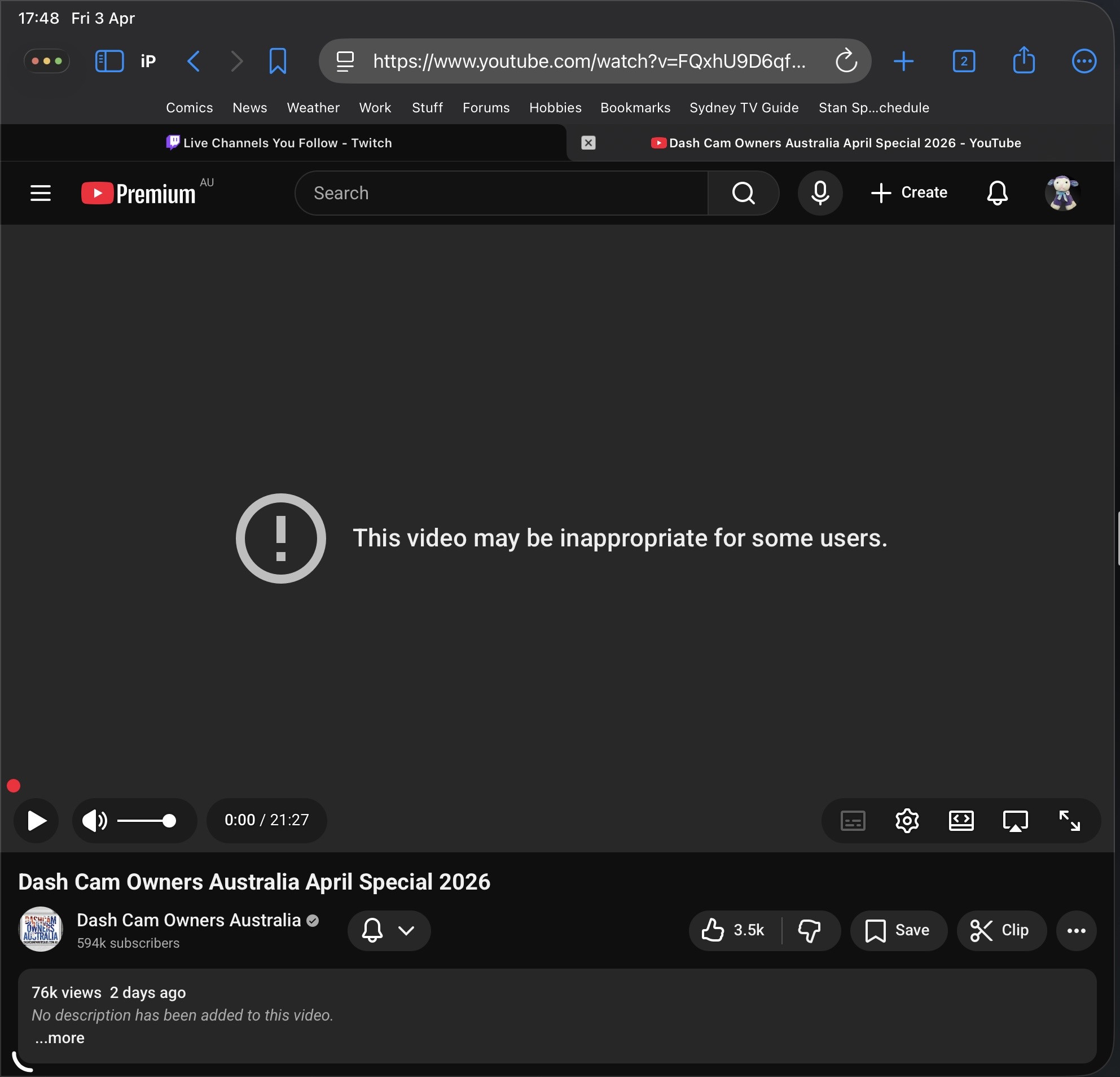
Task: Open the Weather bookmarks folder
Action: coord(313,107)
